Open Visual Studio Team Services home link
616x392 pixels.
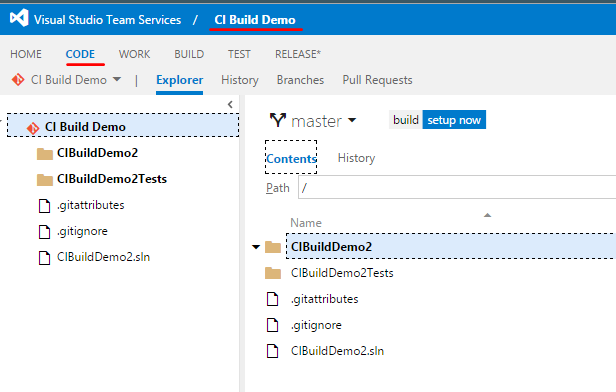(107, 20)
